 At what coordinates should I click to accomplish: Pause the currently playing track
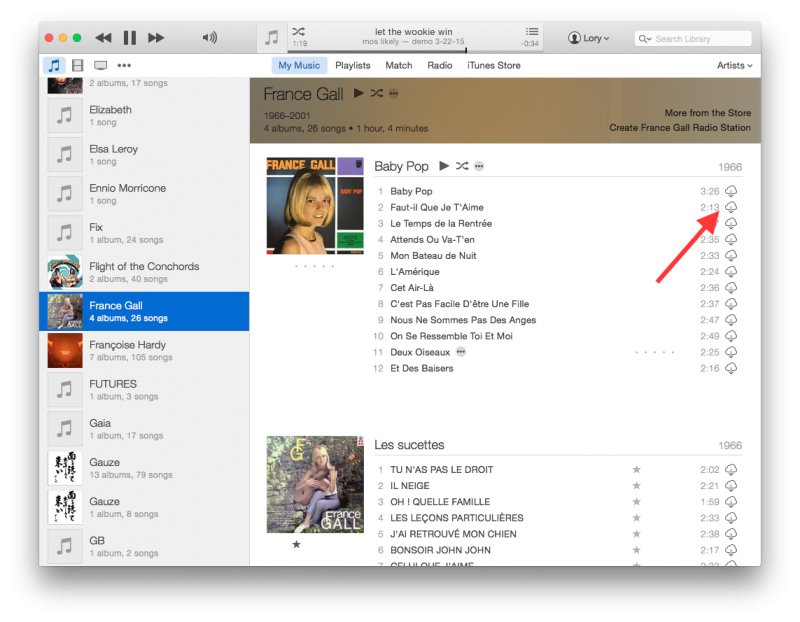(x=129, y=36)
